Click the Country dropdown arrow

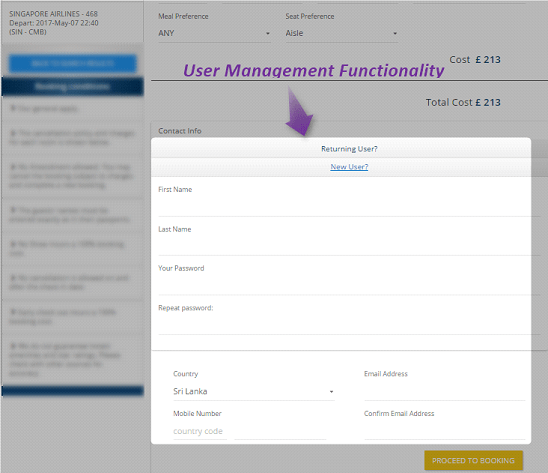click(331, 392)
